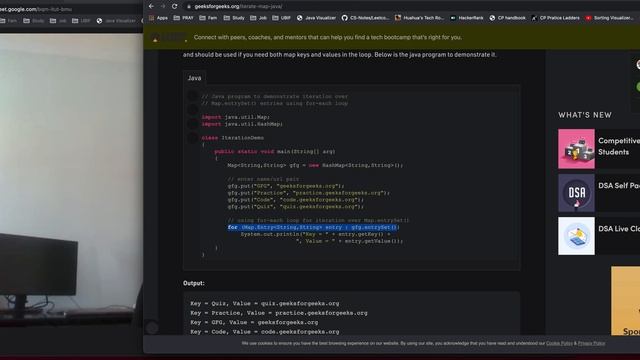Open the CP handbook bookmark
640x360 pixels.
[x=507, y=18]
